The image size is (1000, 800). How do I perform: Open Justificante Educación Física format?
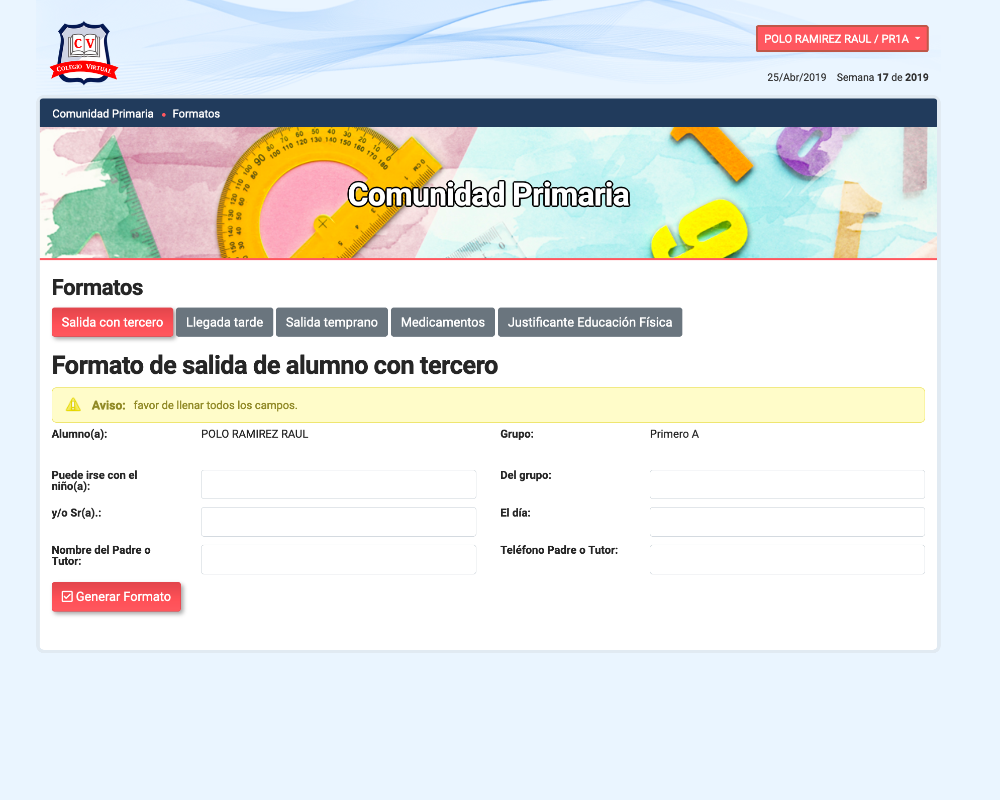pyautogui.click(x=590, y=323)
